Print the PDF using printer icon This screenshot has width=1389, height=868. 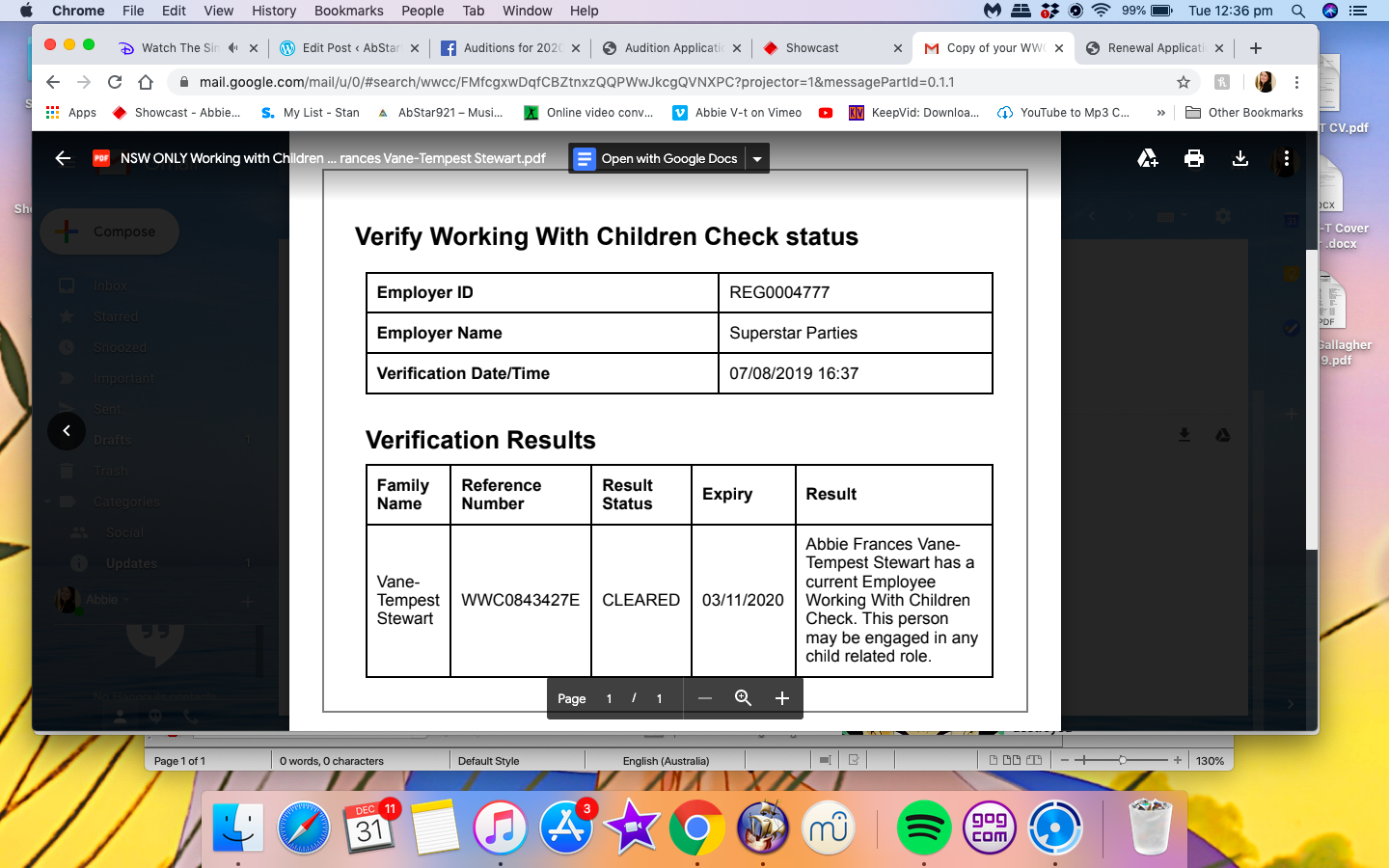coord(1193,158)
